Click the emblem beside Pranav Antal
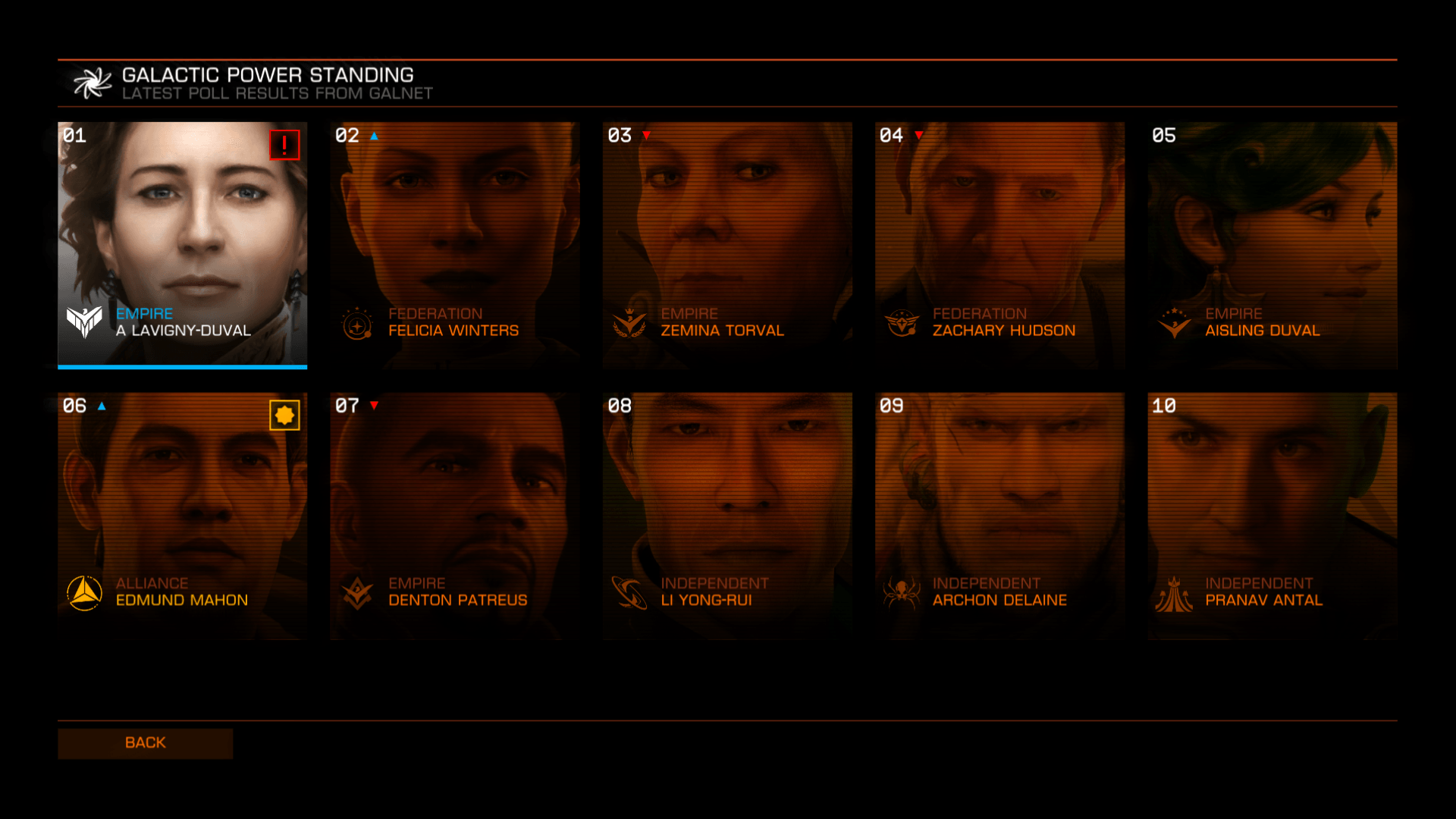Viewport: 1456px width, 819px height. click(1174, 593)
